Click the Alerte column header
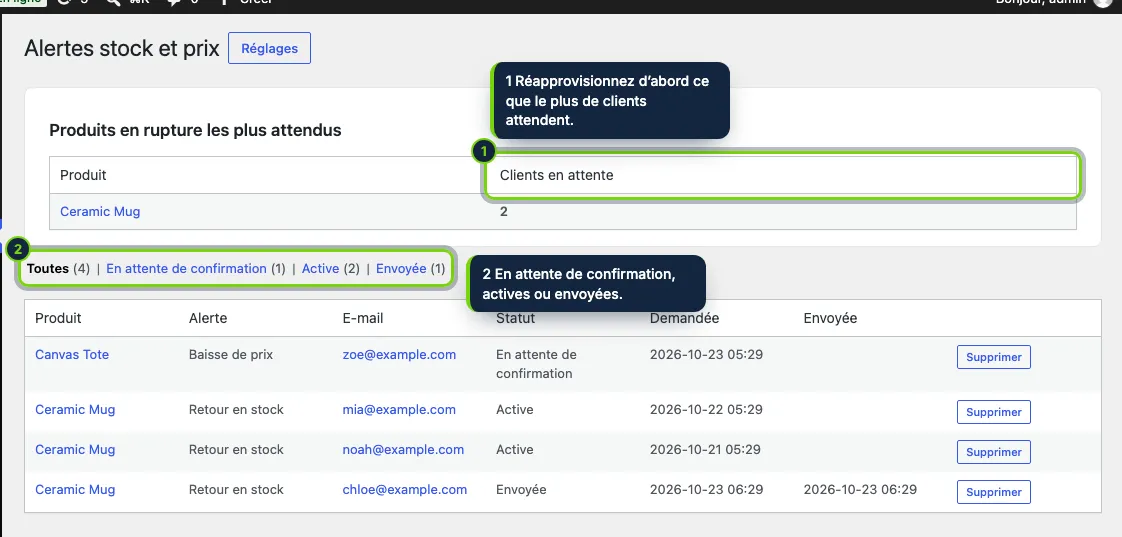Screen dimensions: 1122x537 click(208, 318)
